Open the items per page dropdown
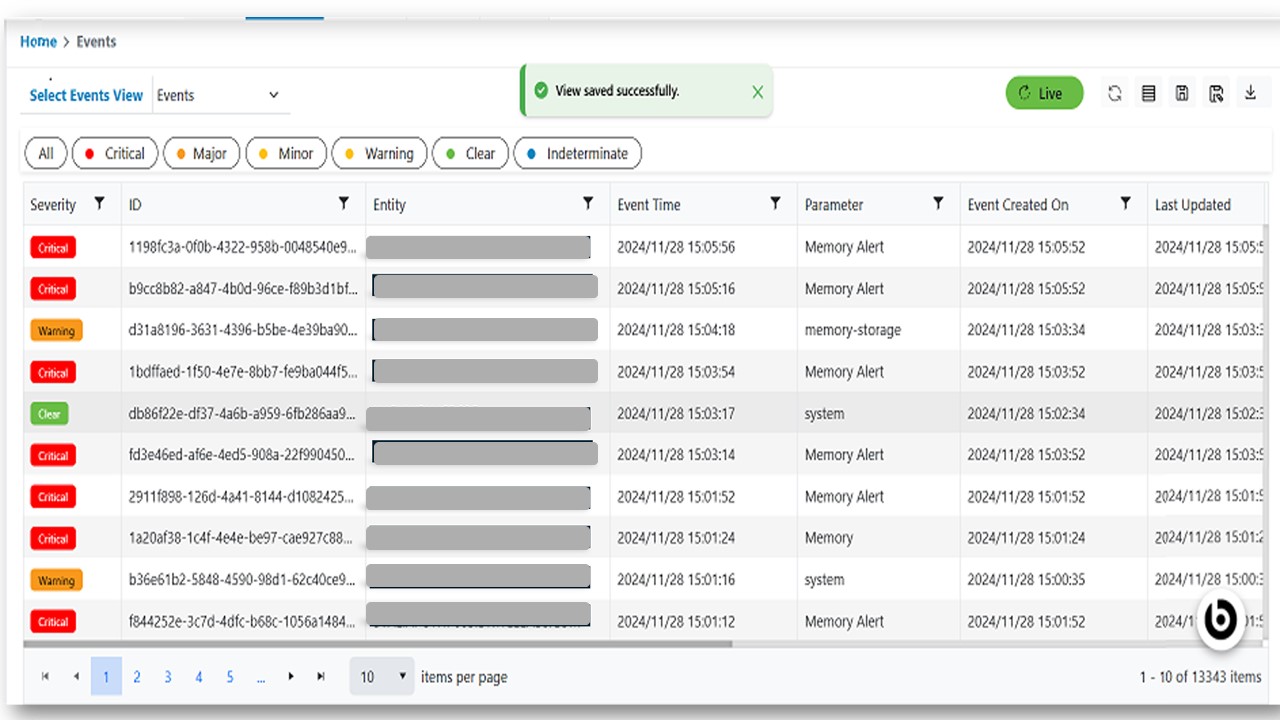The height and width of the screenshot is (720, 1280). [x=382, y=677]
